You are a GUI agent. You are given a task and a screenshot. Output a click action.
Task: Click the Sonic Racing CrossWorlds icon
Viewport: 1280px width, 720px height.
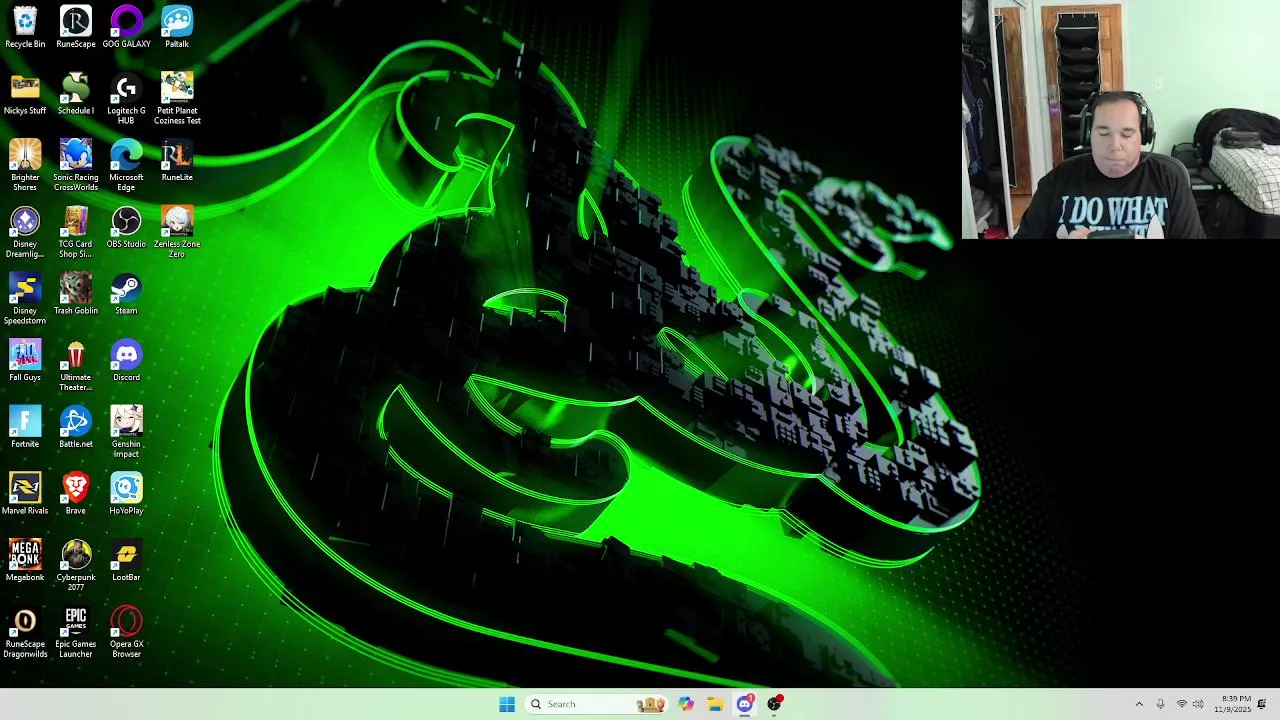tap(76, 165)
